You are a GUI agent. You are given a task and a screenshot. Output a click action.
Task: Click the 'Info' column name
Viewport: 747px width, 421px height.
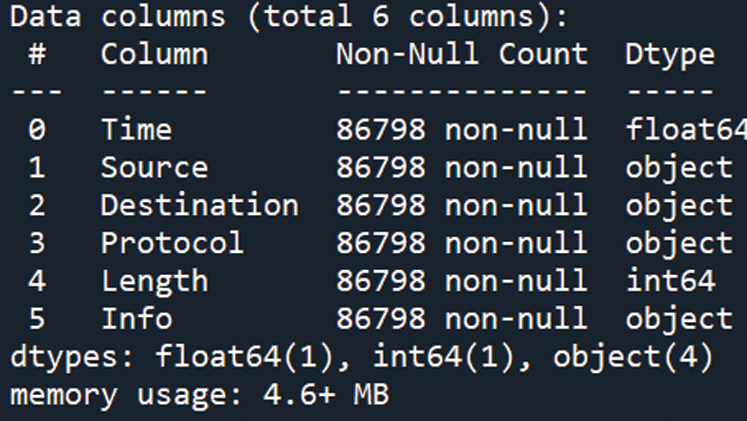click(136, 319)
